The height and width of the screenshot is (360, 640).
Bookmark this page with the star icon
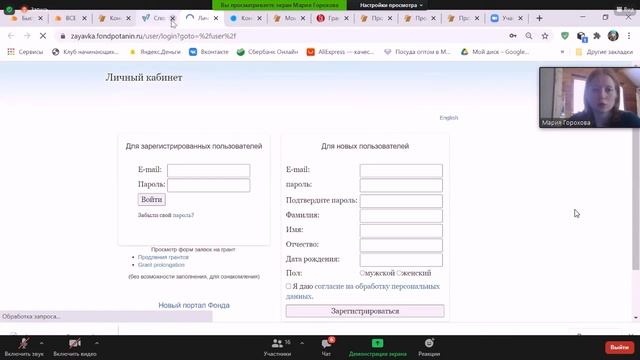545,36
